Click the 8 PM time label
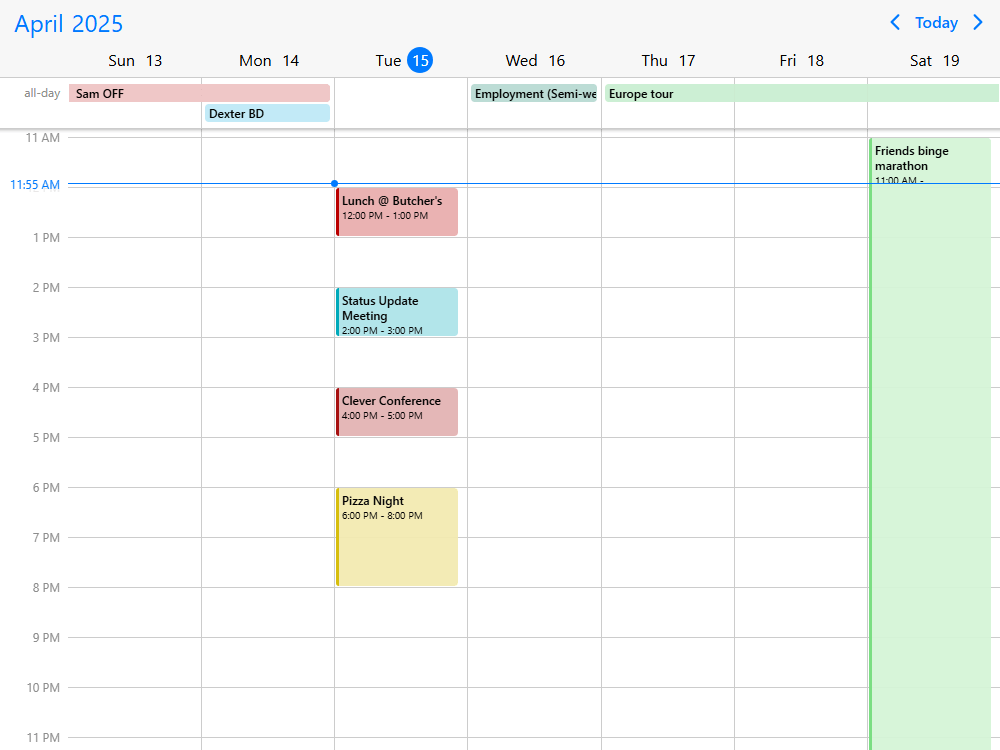Image resolution: width=1000 pixels, height=750 pixels. point(47,587)
